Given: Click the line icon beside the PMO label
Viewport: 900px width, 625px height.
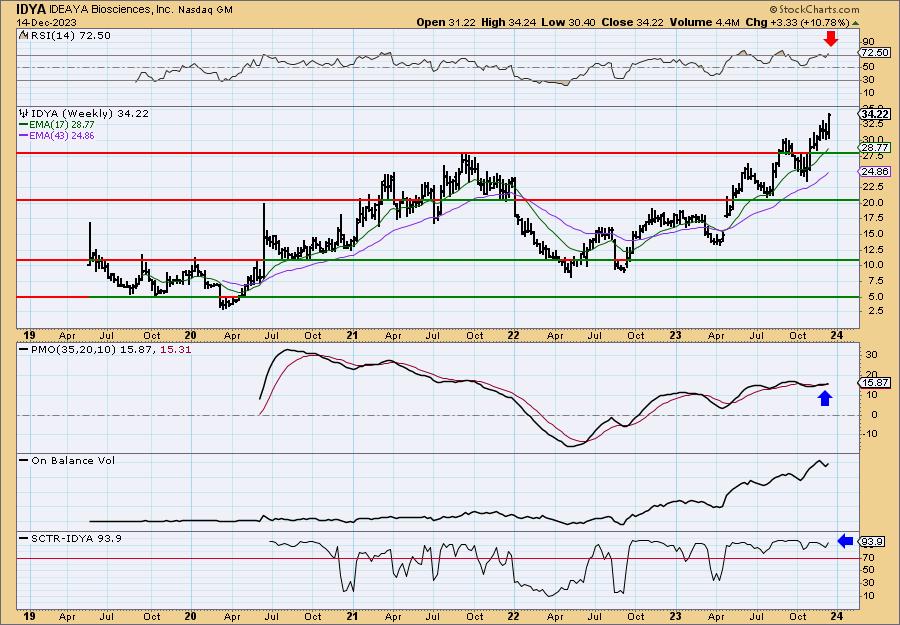Looking at the screenshot, I should [24, 349].
